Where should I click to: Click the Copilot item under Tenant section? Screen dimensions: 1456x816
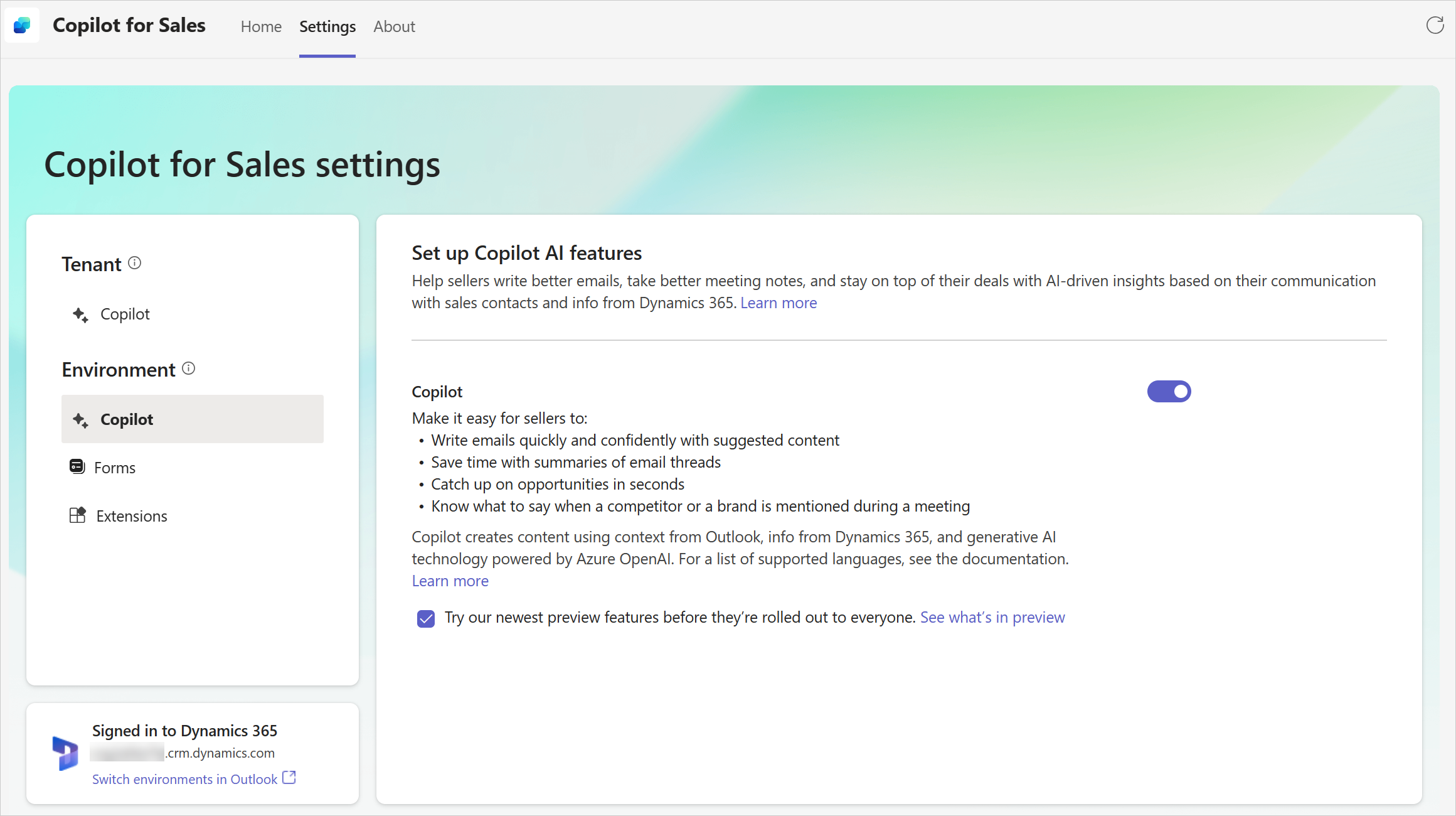click(124, 314)
